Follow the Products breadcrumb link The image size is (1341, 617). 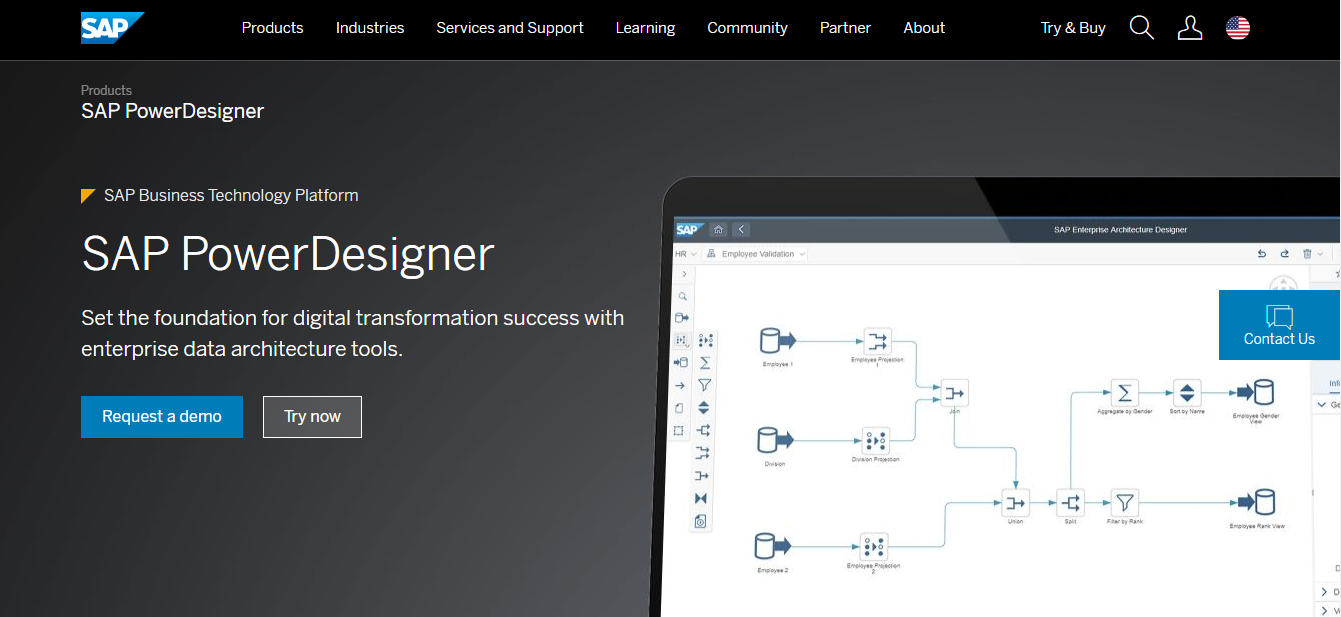[106, 90]
